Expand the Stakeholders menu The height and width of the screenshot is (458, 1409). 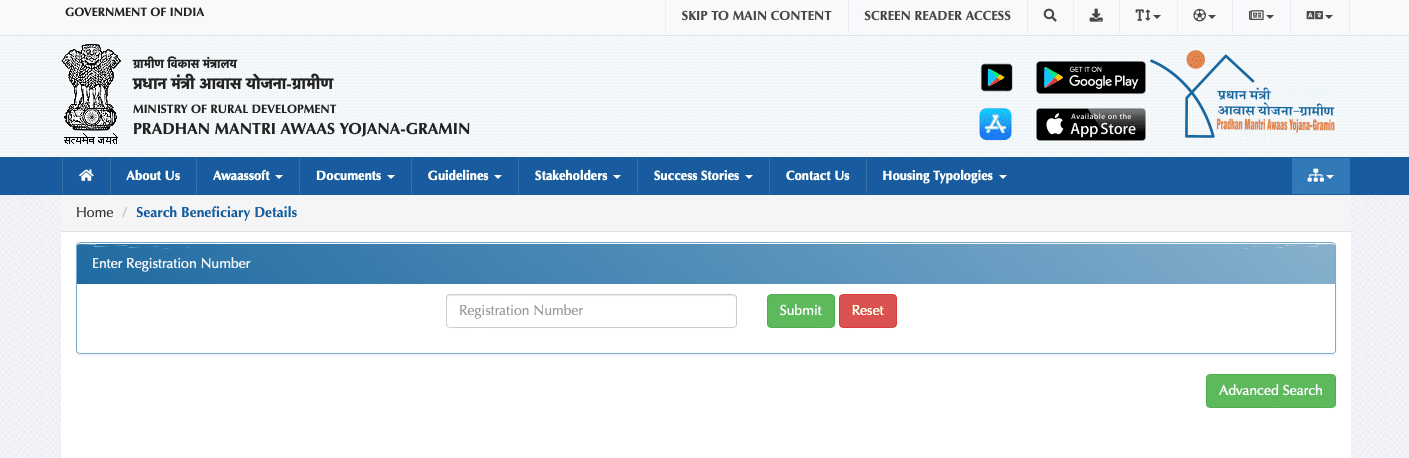tap(577, 176)
